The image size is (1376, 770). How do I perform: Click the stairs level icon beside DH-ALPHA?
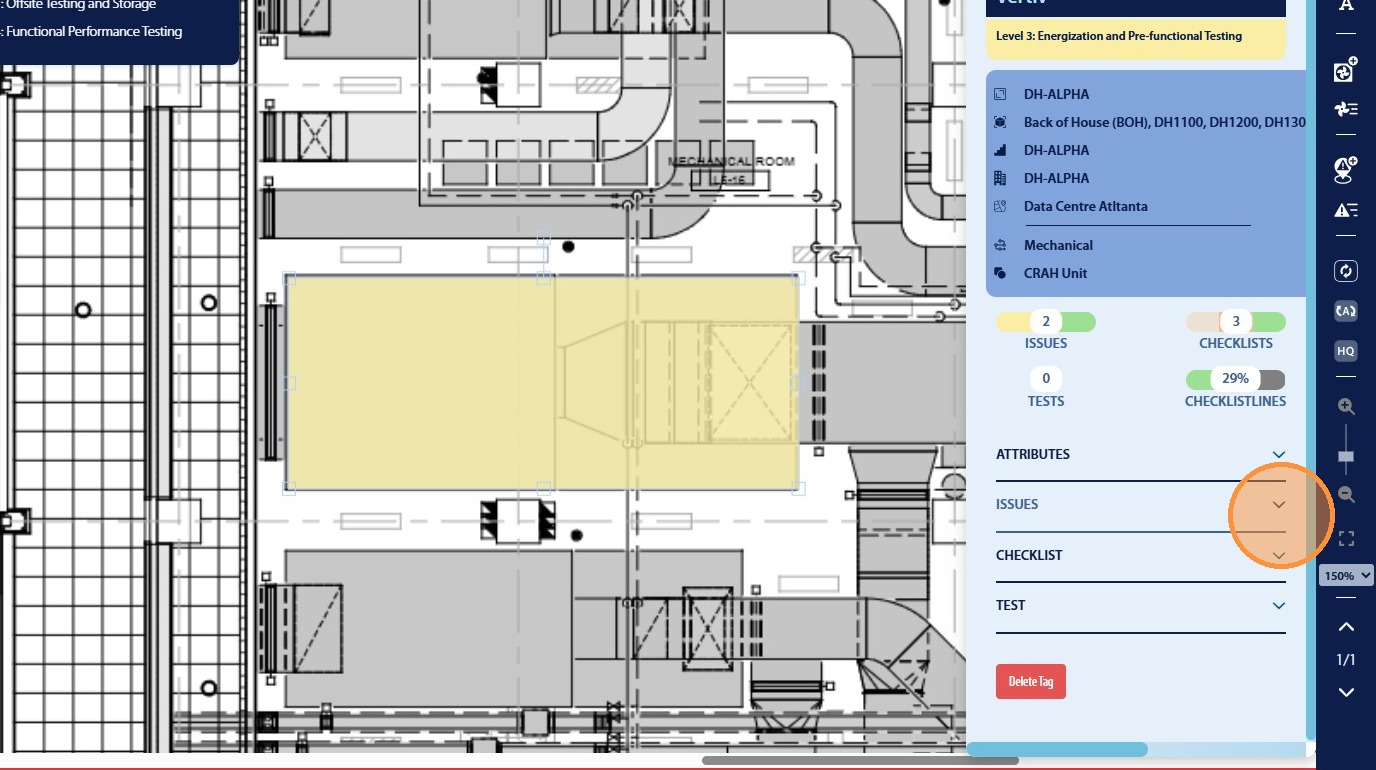(x=1000, y=150)
